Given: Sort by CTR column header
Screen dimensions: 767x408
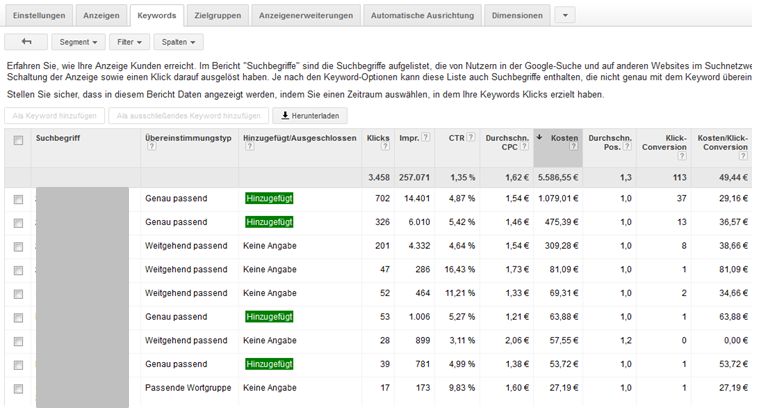Looking at the screenshot, I should click(x=456, y=138).
